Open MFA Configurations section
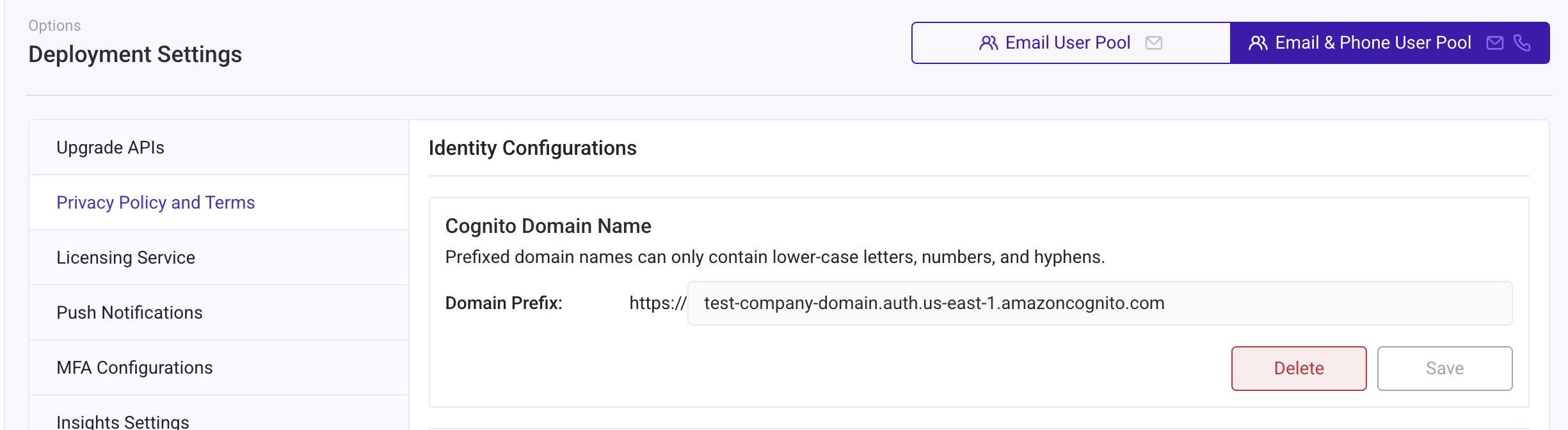The width and height of the screenshot is (1568, 430). 219,368
